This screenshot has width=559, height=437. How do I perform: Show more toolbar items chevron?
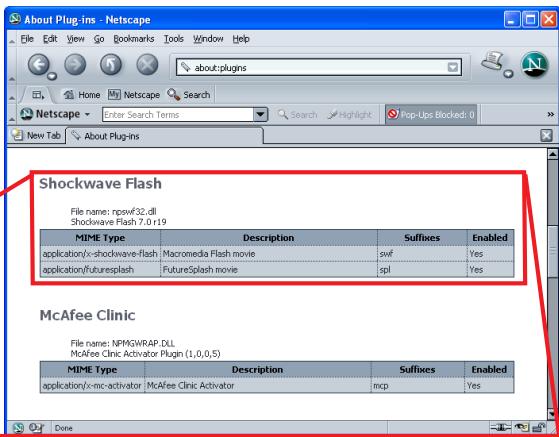(x=550, y=114)
